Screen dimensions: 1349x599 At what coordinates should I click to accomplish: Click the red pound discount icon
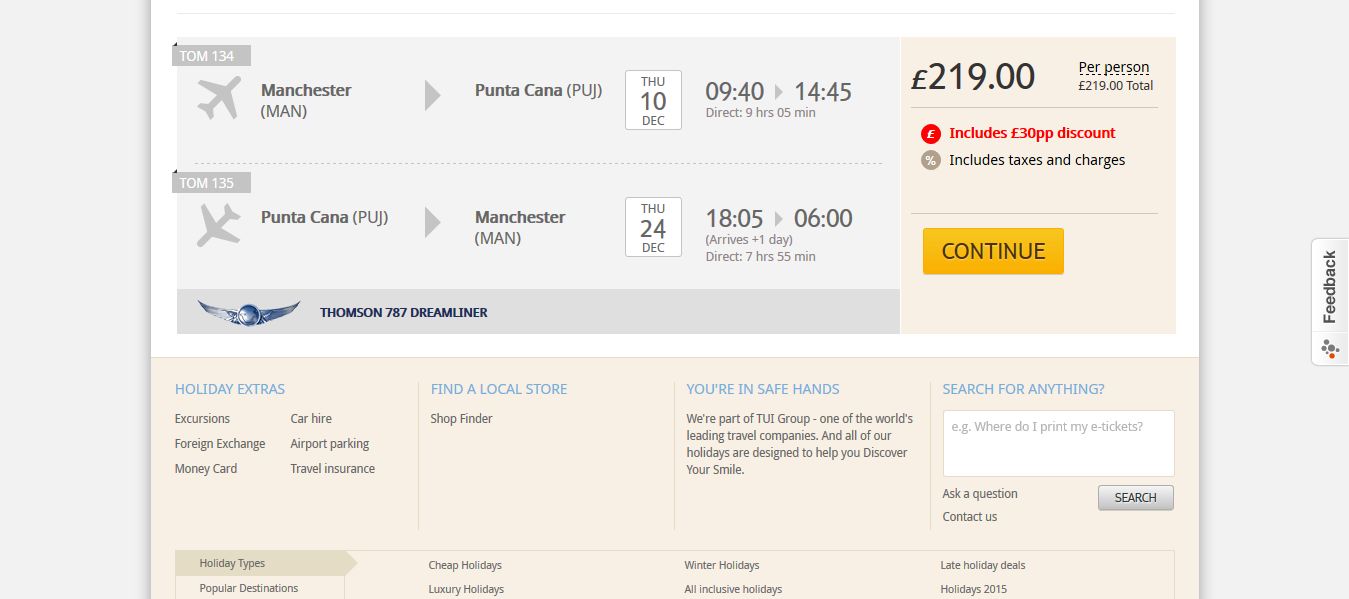tap(931, 133)
